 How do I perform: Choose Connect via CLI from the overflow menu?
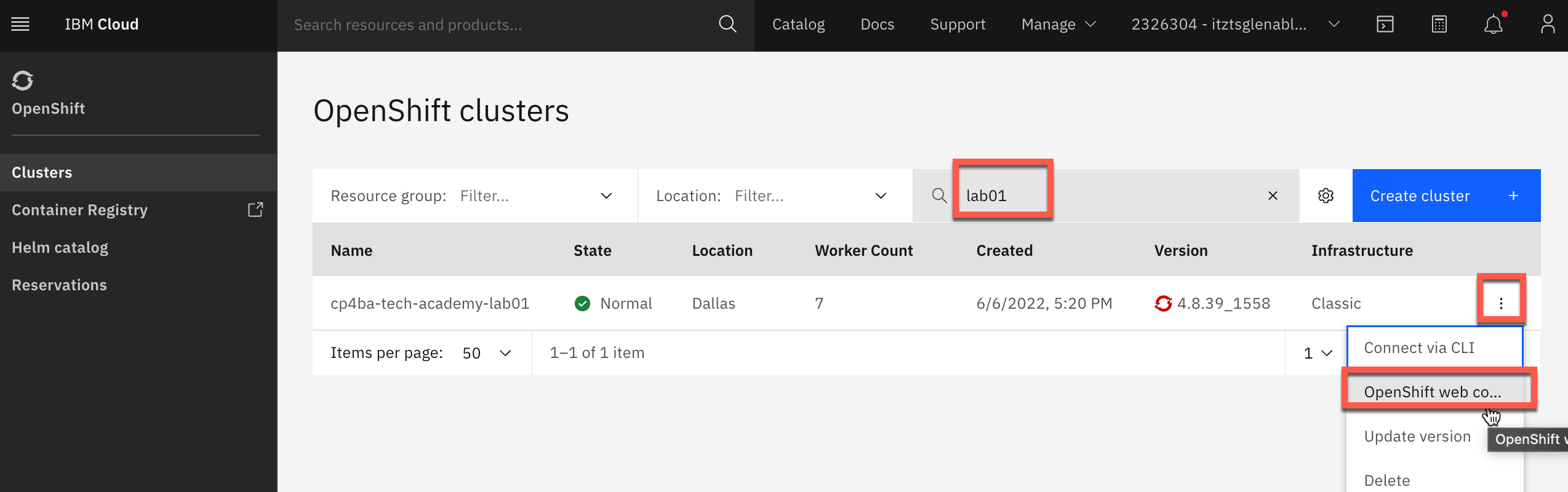pos(1434,348)
